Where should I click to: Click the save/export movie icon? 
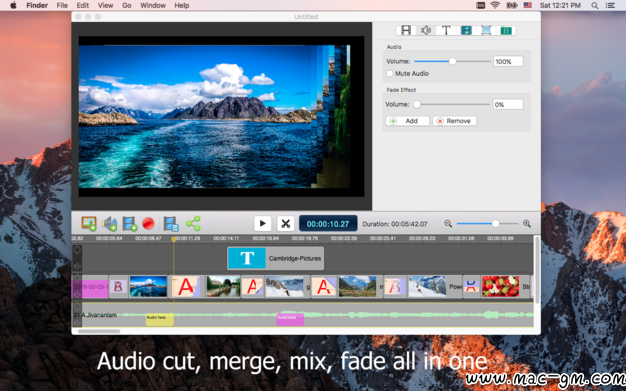coord(171,224)
